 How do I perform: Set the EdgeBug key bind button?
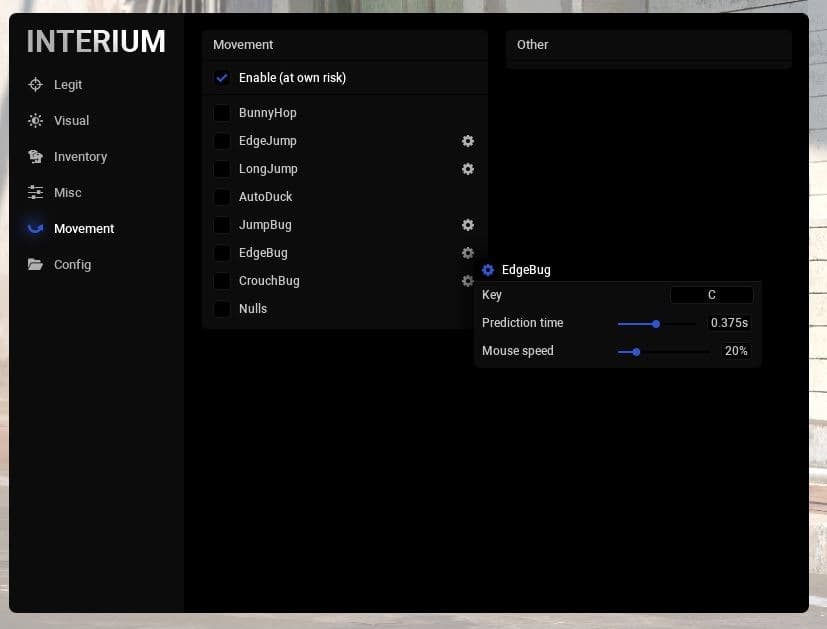point(711,295)
